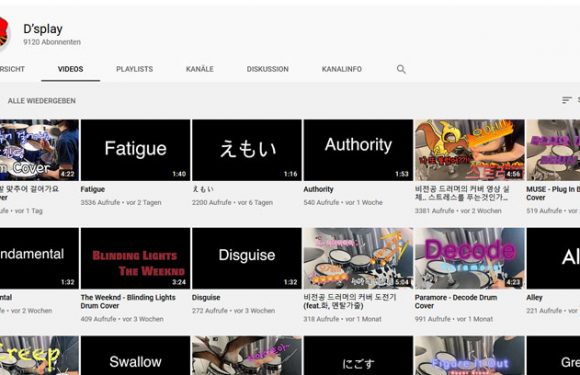The width and height of the screenshot is (580, 375).
Task: Open the Creep drum cover thumbnail
Action: [39, 355]
